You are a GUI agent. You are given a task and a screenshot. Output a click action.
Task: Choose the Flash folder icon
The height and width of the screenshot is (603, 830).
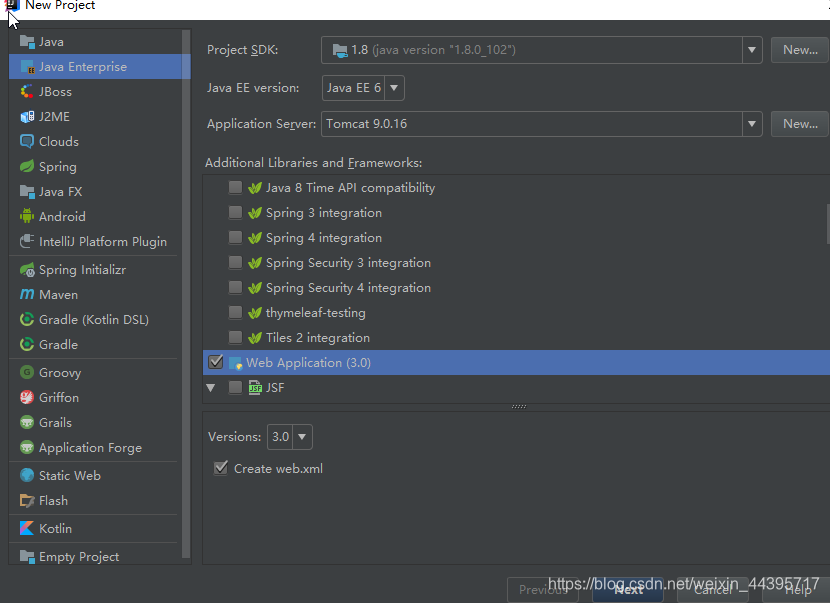(26, 500)
